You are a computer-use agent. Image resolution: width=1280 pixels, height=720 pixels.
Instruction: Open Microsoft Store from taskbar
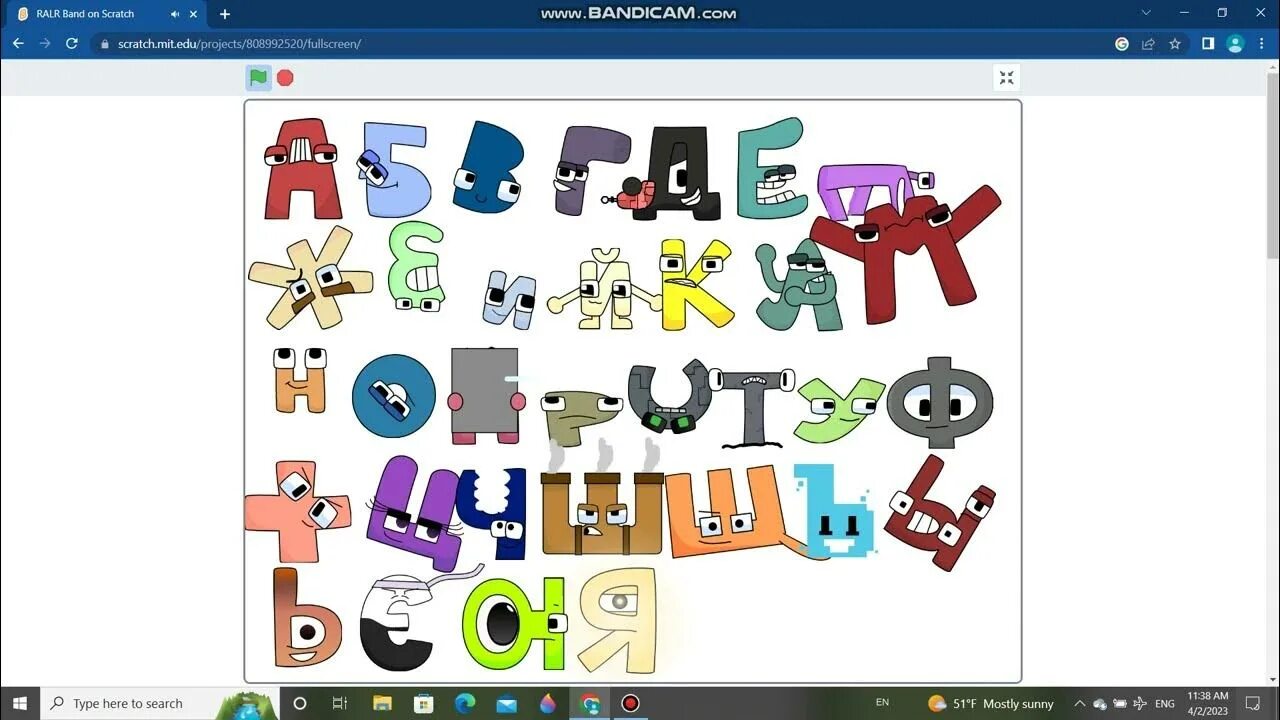coord(423,703)
